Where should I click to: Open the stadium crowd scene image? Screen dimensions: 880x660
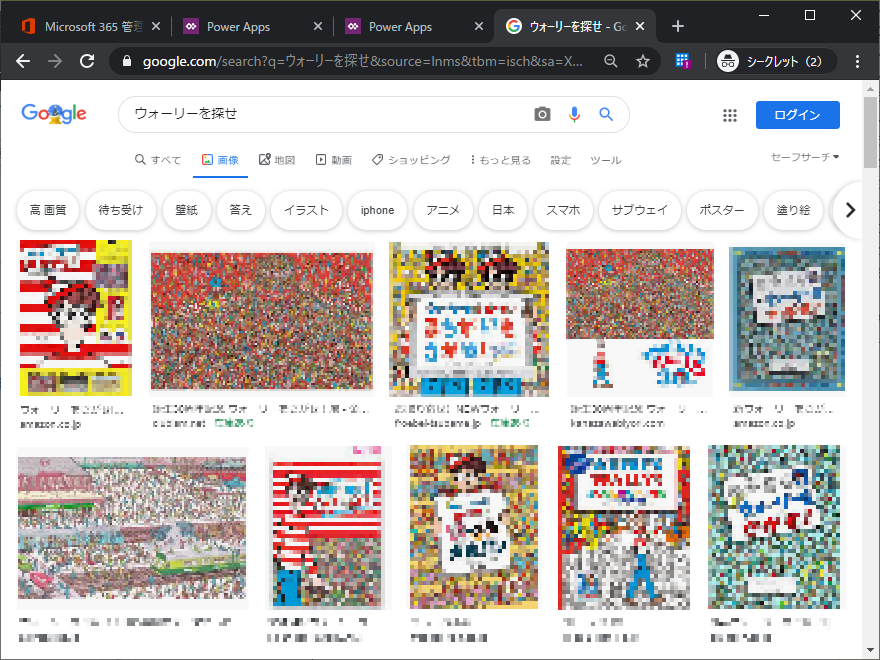point(132,528)
